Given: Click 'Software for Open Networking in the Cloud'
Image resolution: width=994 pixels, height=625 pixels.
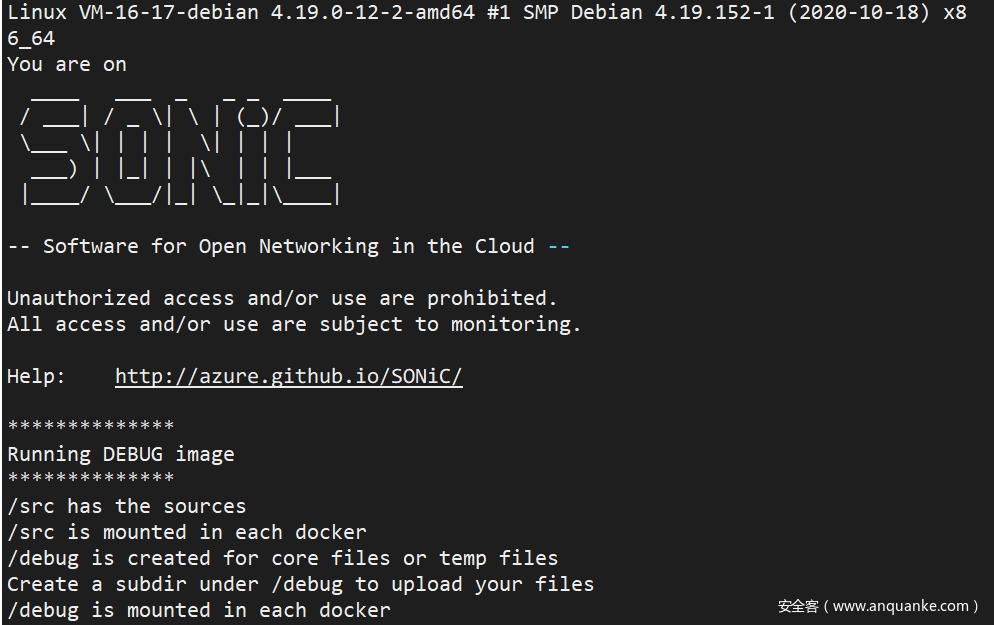Looking at the screenshot, I should pyautogui.click(x=288, y=246).
